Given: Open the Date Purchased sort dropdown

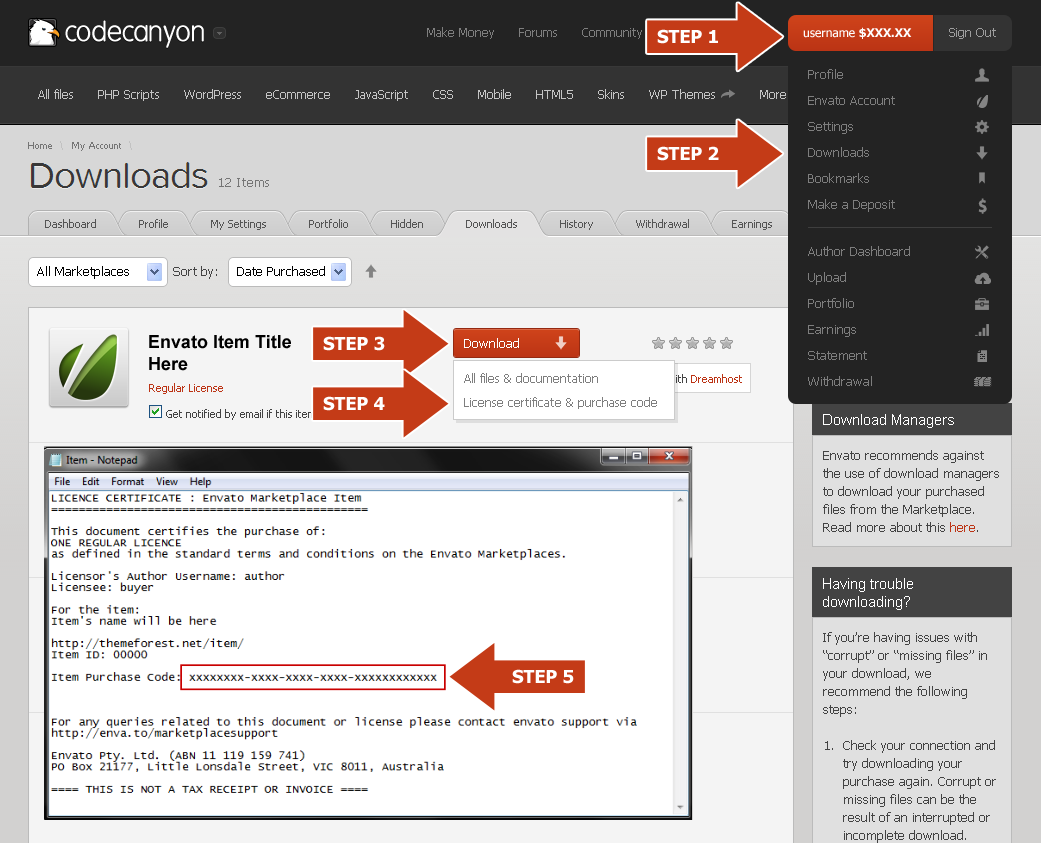Looking at the screenshot, I should (290, 271).
